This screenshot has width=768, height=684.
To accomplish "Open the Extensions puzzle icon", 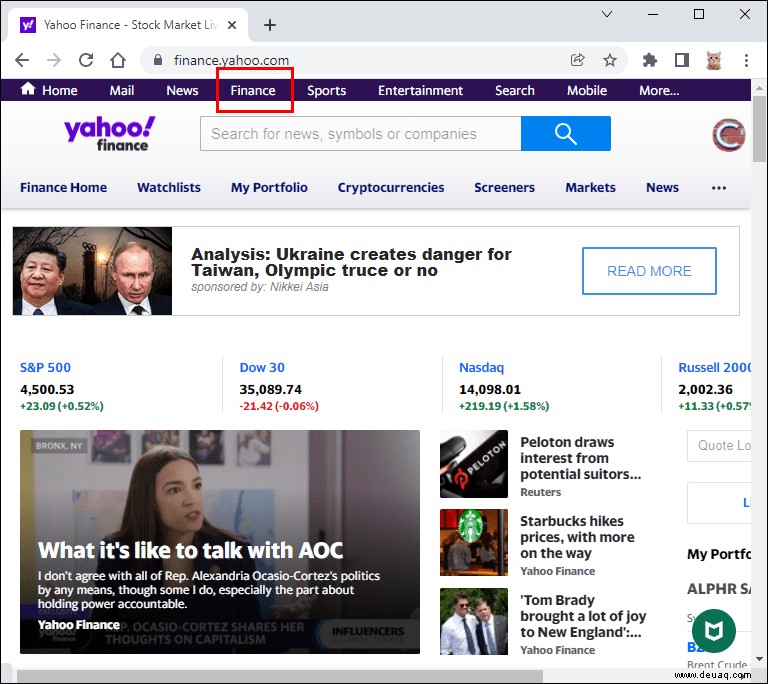I will (649, 60).
